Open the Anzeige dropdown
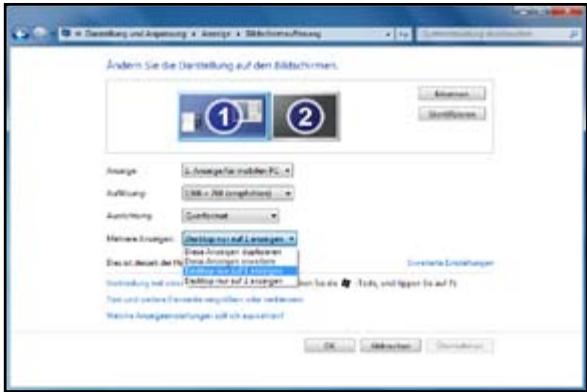Screen dimensions: 587x392 (237, 171)
